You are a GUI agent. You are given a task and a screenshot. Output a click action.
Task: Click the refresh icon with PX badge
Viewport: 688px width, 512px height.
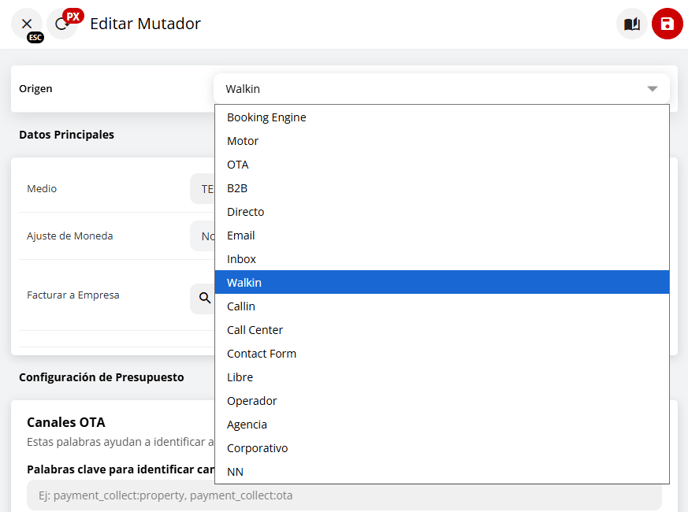[x=62, y=24]
